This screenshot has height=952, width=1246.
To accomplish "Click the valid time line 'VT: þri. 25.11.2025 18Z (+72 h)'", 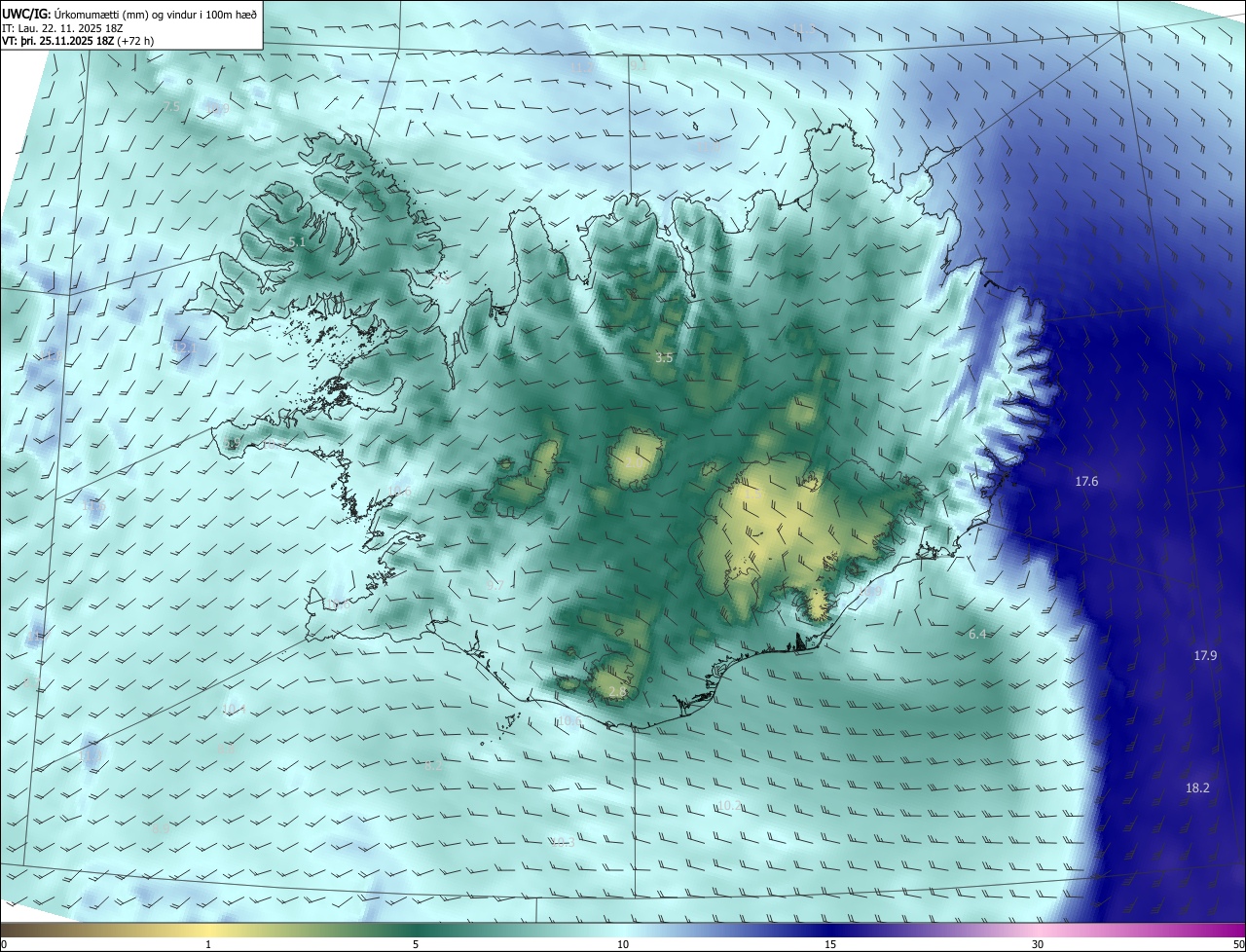I will 78,41.
